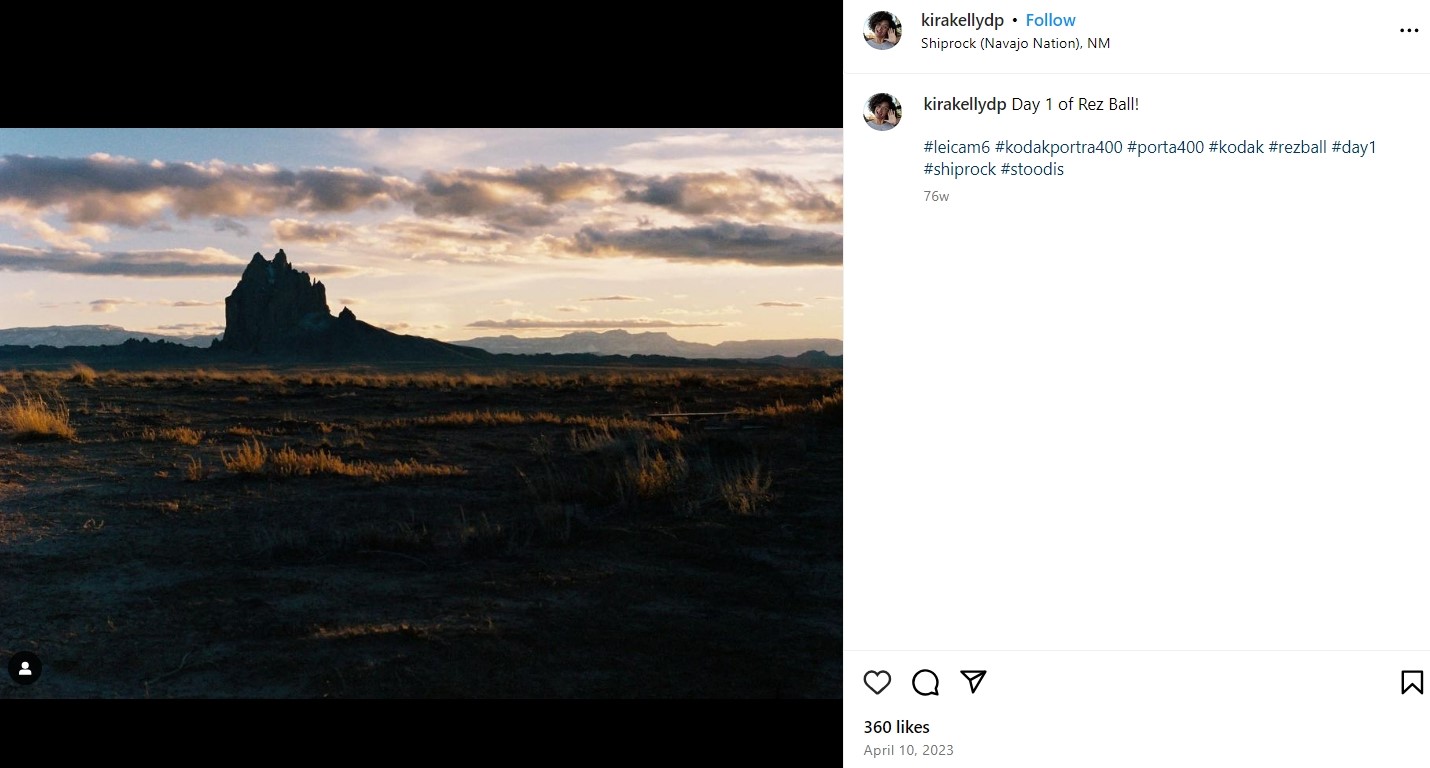Open comments via the speech bubble icon
The height and width of the screenshot is (768, 1430).
(924, 682)
